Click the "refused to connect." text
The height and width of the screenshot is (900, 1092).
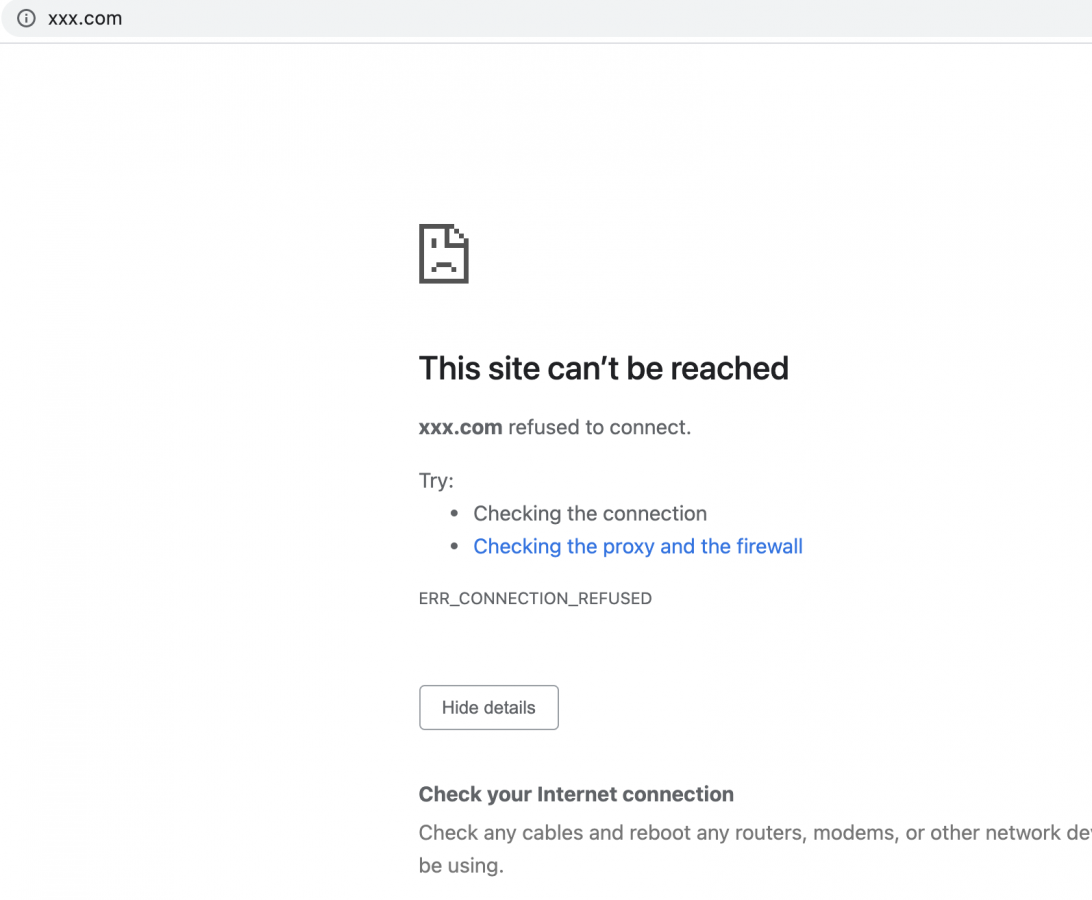pyautogui.click(x=599, y=427)
